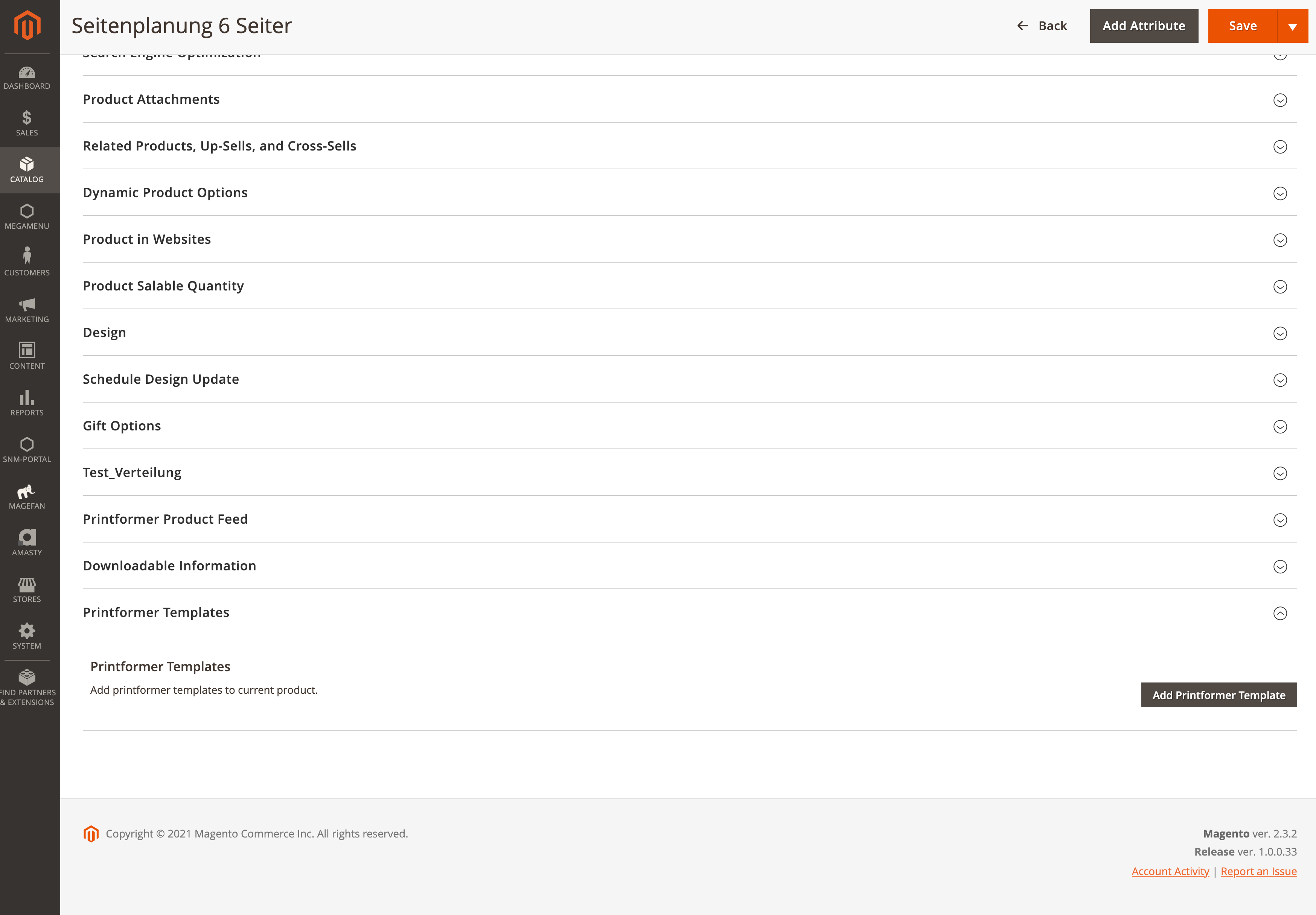Open the Sales menu icon
The width and height of the screenshot is (1316, 915).
click(x=27, y=118)
